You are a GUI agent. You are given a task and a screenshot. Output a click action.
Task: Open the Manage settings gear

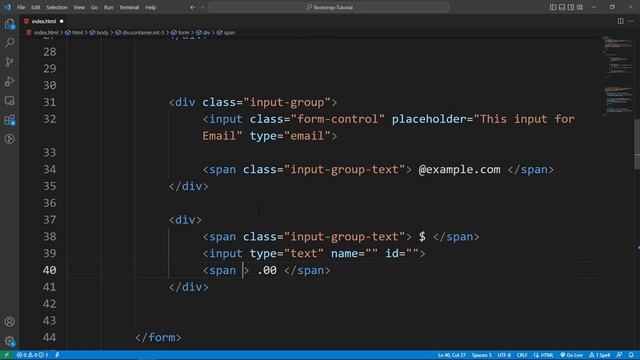9,341
